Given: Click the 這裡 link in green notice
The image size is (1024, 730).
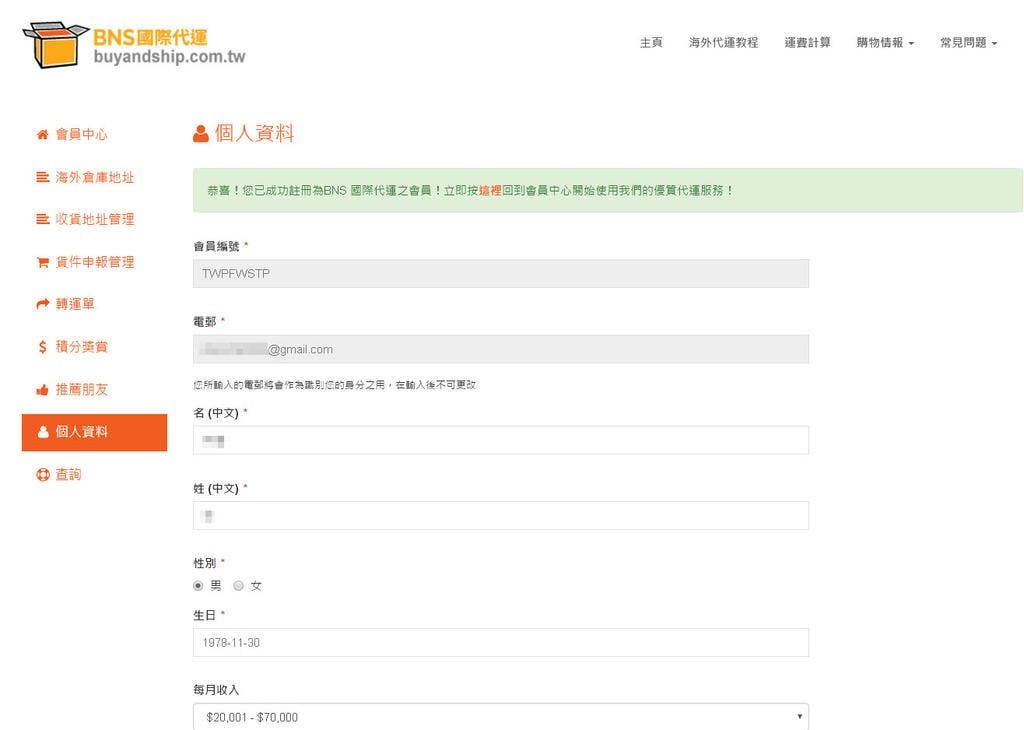Looking at the screenshot, I should [489, 190].
